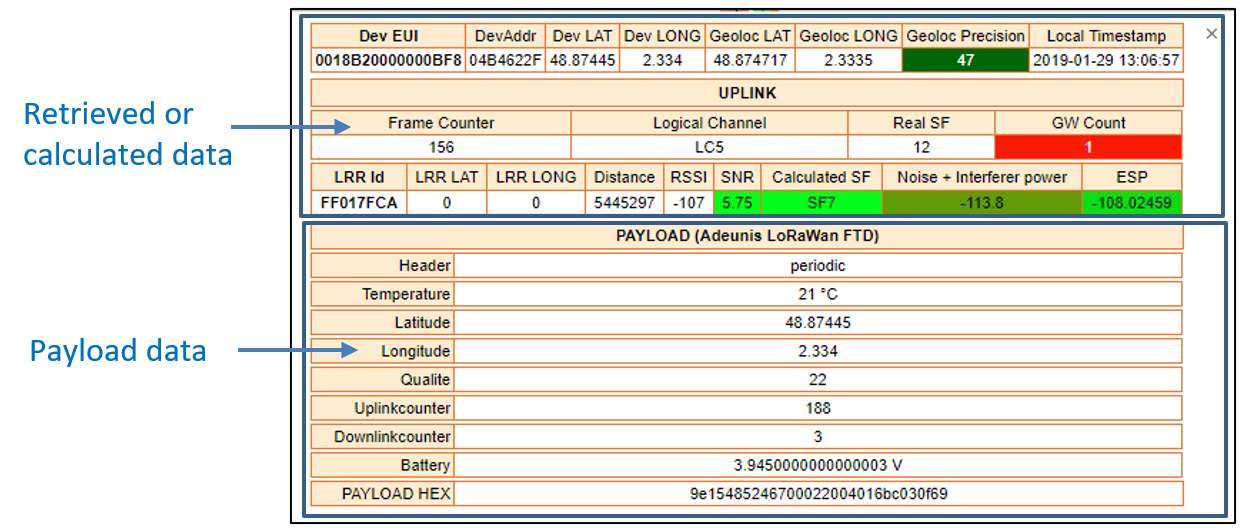Click the Battery voltage value

[817, 465]
